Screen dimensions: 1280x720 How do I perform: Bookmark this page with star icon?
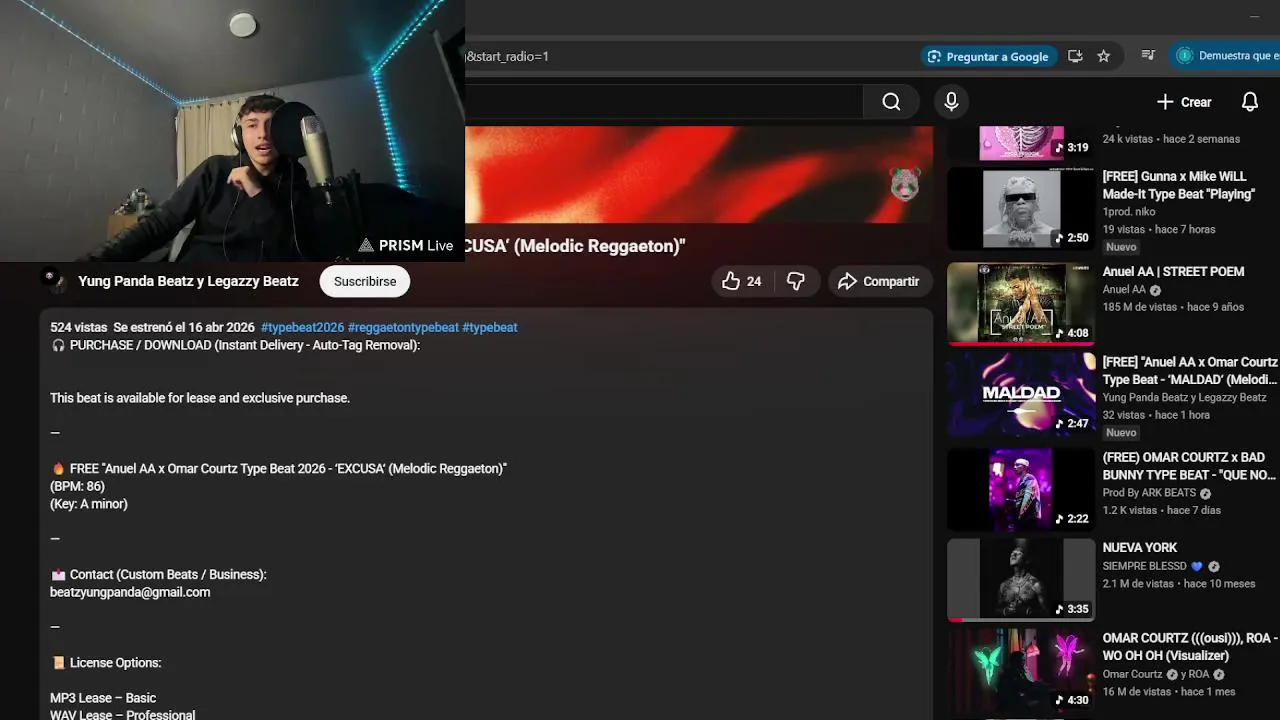(x=1104, y=56)
